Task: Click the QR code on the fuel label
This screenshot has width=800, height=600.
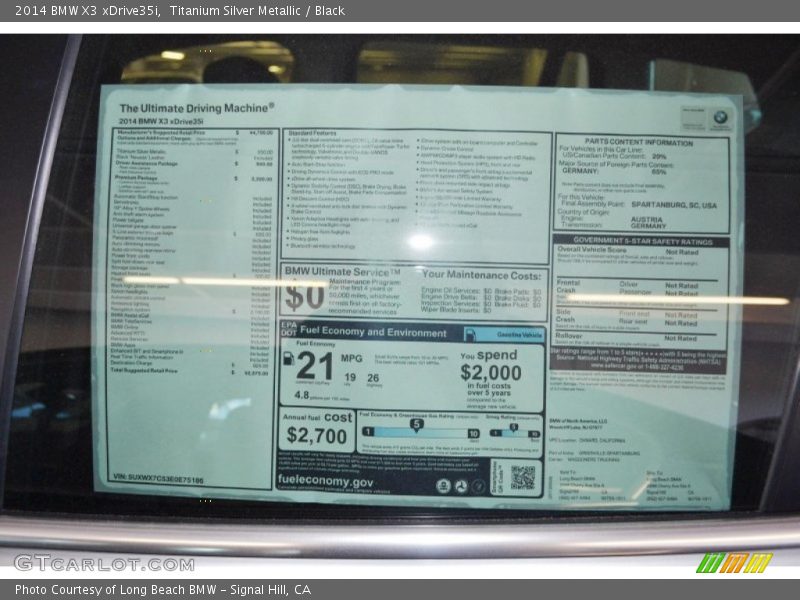Action: [522, 477]
